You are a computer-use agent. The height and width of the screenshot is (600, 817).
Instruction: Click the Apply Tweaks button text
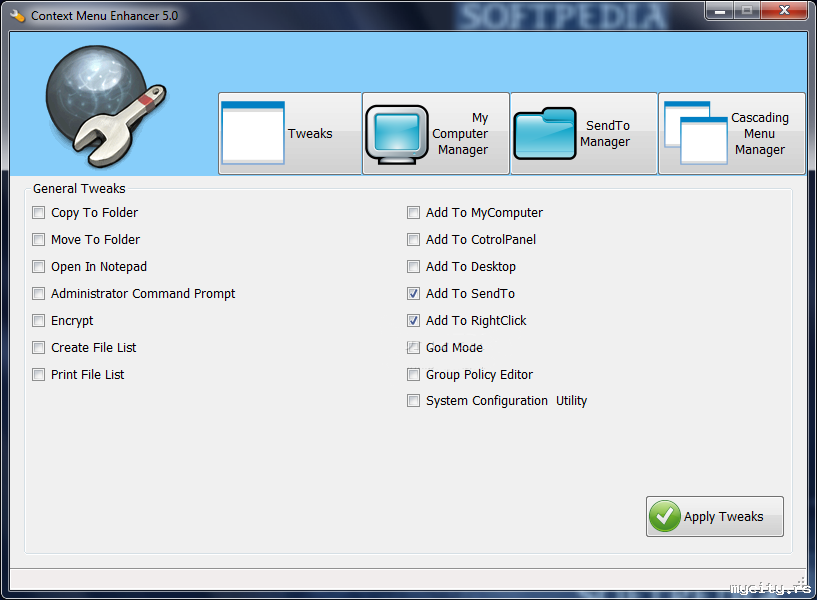723,517
